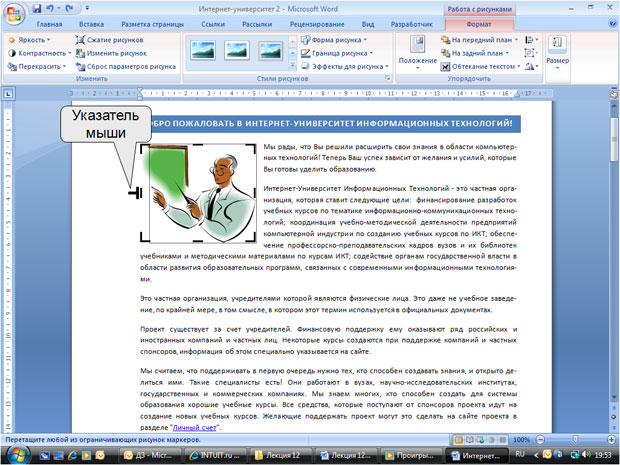Screen dimensions: 620x465
Task: Select the first picture style thumbnail
Action: point(203,51)
